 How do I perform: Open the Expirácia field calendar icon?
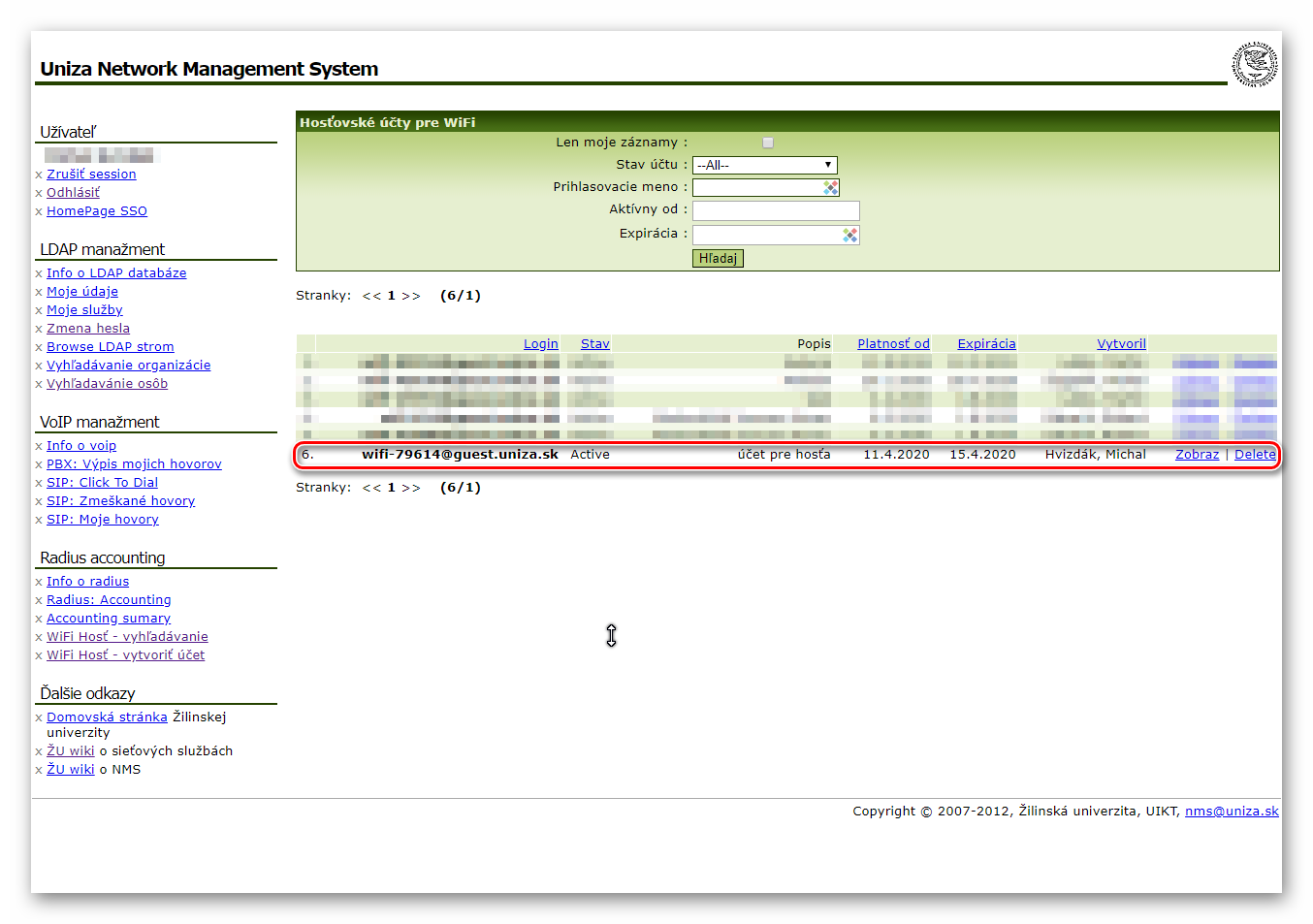pyautogui.click(x=850, y=236)
